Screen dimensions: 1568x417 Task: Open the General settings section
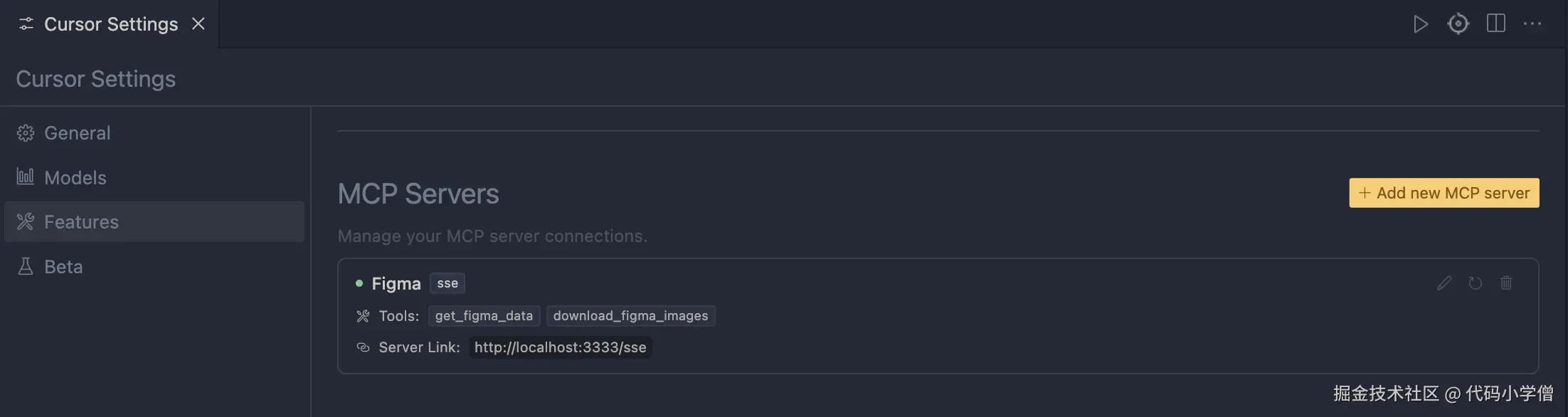click(x=77, y=133)
